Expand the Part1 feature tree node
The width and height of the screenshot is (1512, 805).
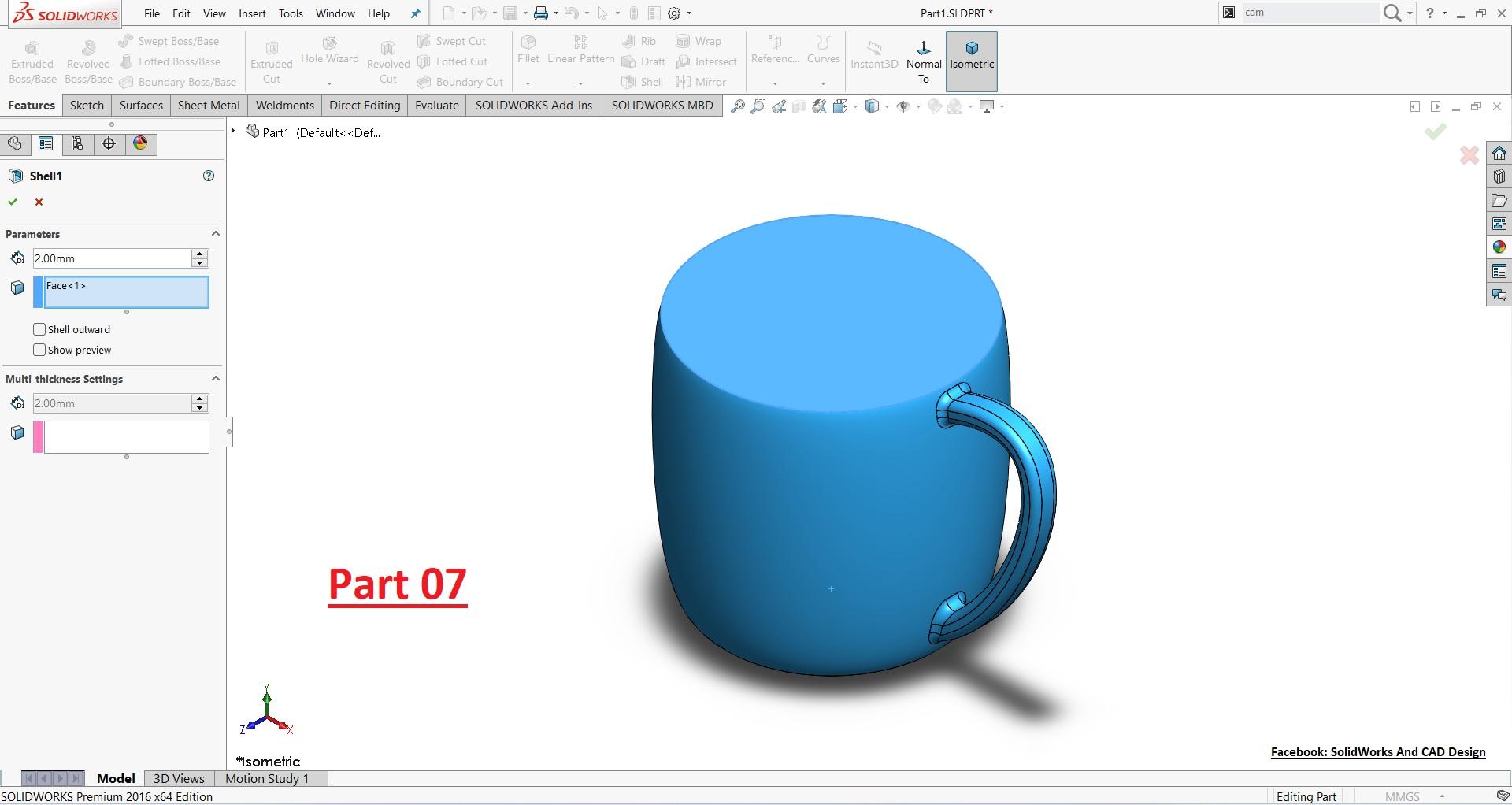tap(233, 131)
